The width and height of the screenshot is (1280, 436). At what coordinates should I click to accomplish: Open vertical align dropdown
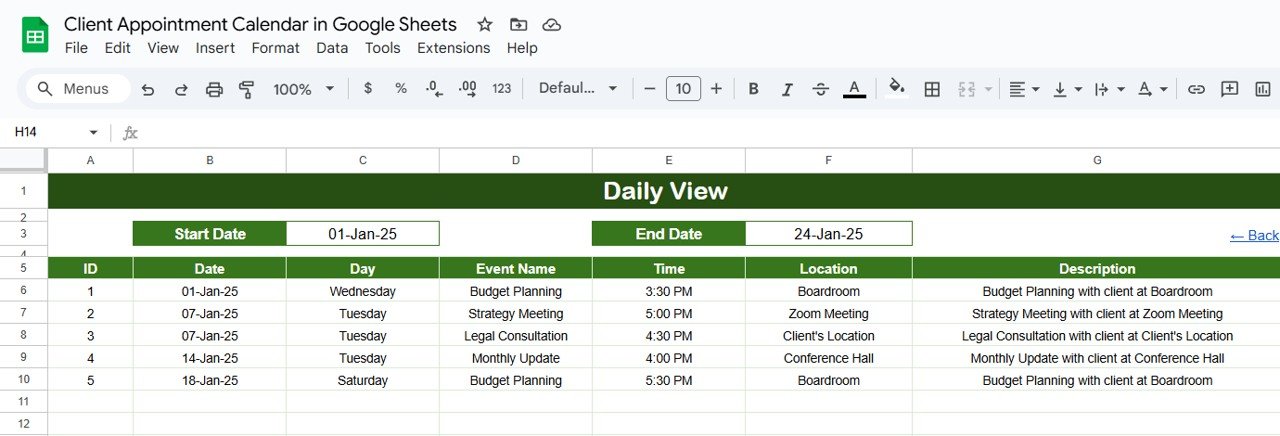click(x=1067, y=89)
